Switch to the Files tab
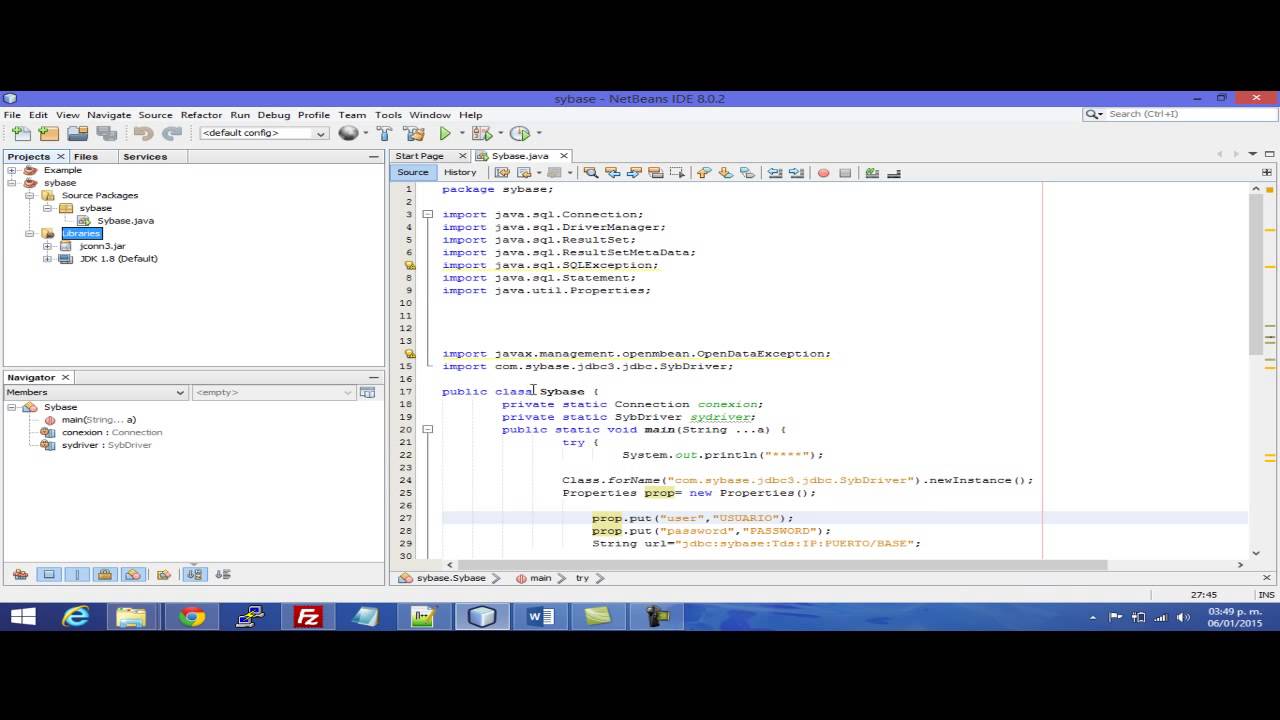 pos(86,156)
